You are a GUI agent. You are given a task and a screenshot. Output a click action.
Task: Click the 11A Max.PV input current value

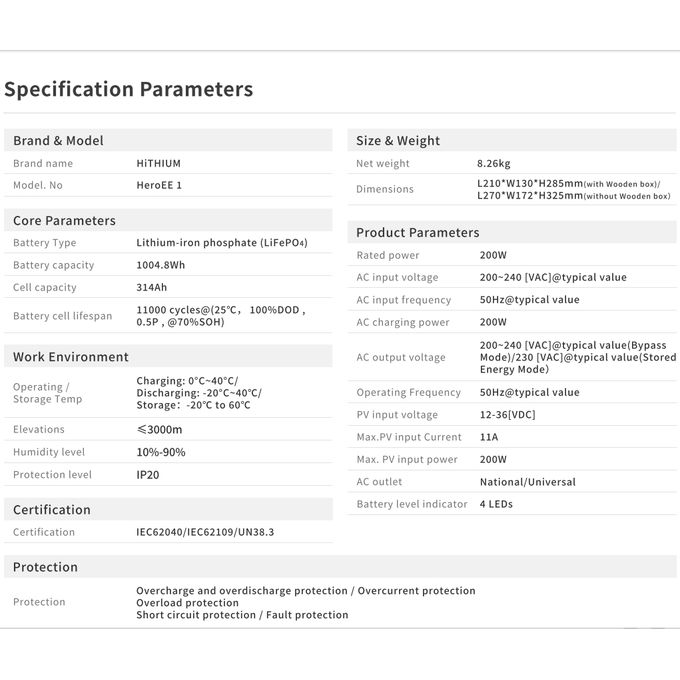(x=489, y=437)
